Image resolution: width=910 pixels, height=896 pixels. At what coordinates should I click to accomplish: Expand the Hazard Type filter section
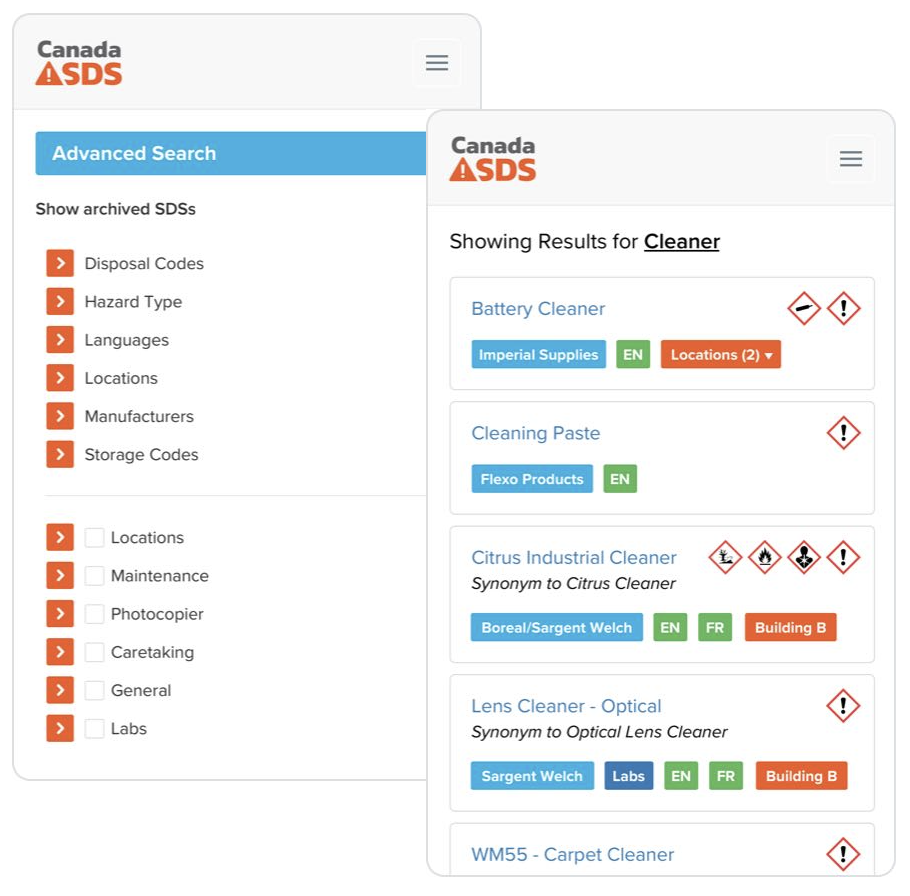60,301
